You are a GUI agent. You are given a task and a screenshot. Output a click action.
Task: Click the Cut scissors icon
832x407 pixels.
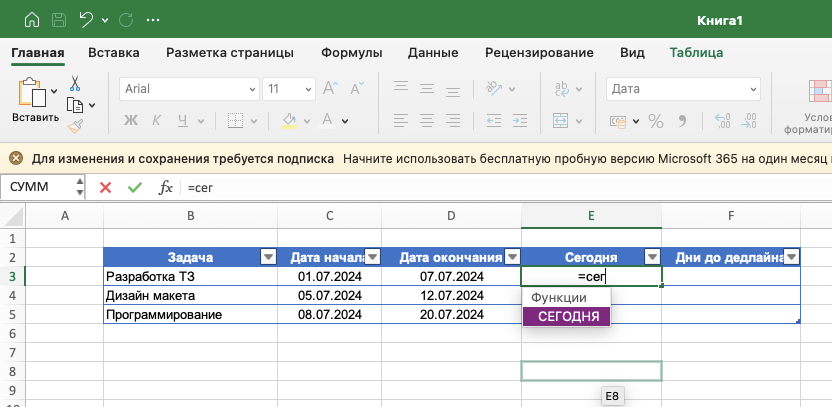(x=75, y=83)
